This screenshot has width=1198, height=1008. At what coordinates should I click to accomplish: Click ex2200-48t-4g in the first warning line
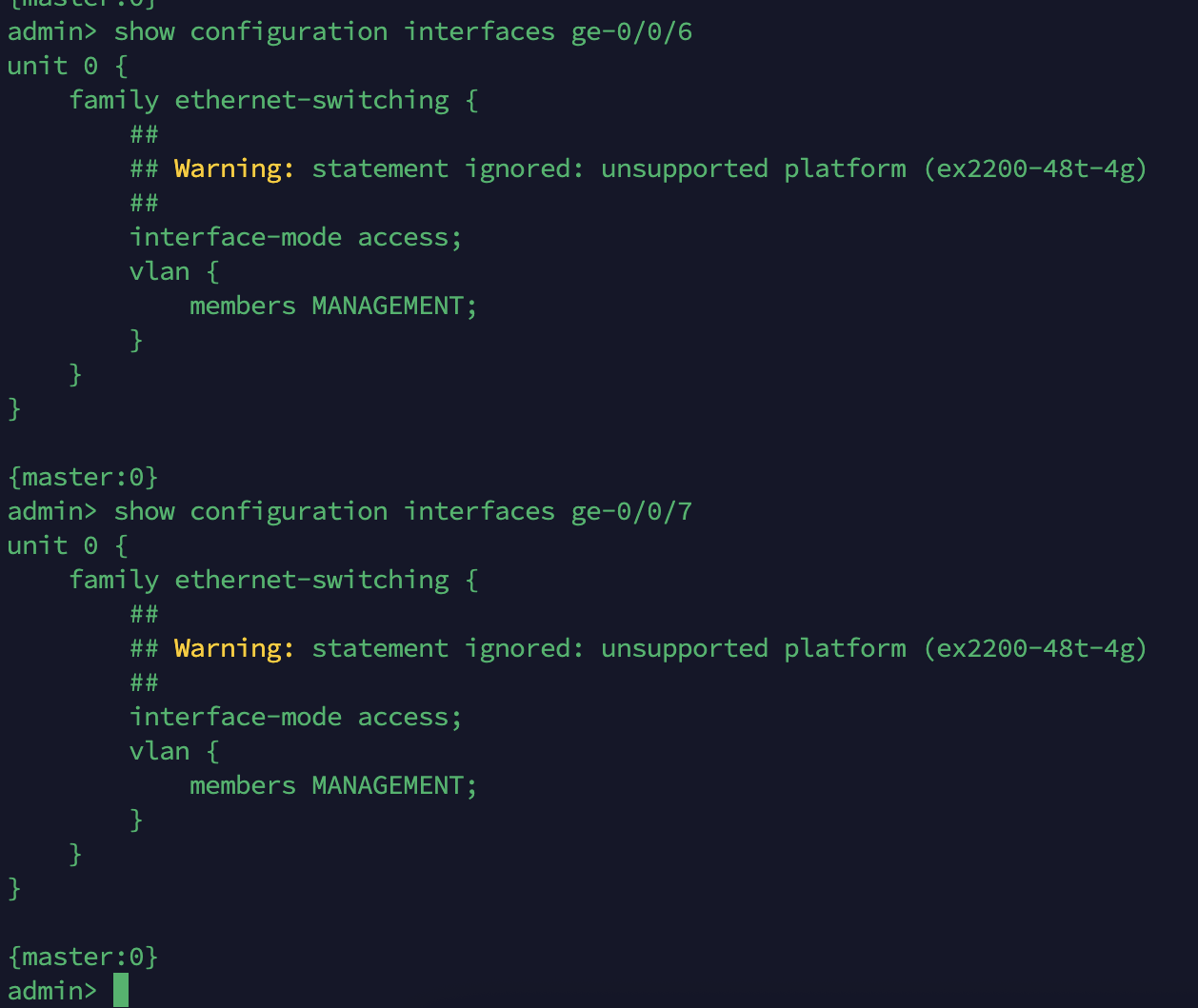click(x=1035, y=168)
